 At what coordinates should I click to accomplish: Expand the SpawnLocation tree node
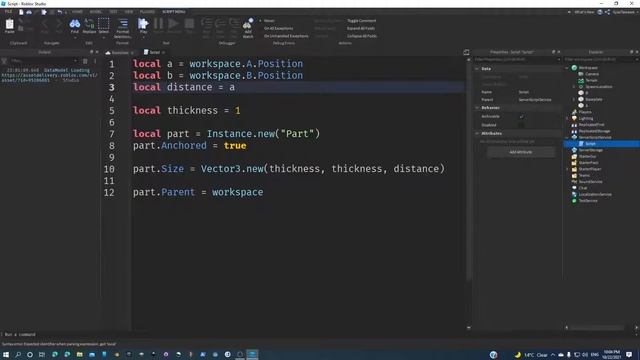(574, 87)
